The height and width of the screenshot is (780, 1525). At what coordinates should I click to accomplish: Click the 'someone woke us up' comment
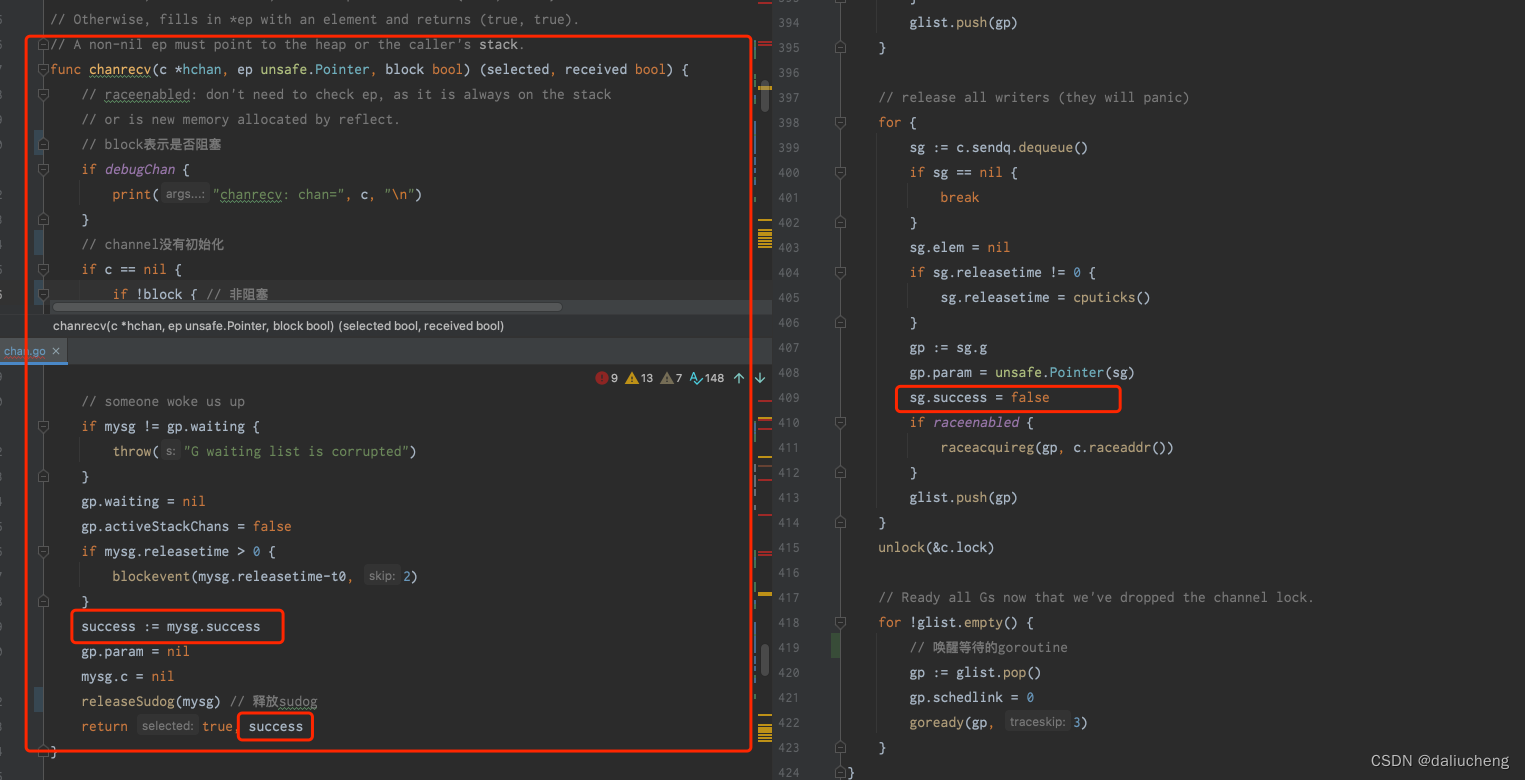(x=163, y=401)
